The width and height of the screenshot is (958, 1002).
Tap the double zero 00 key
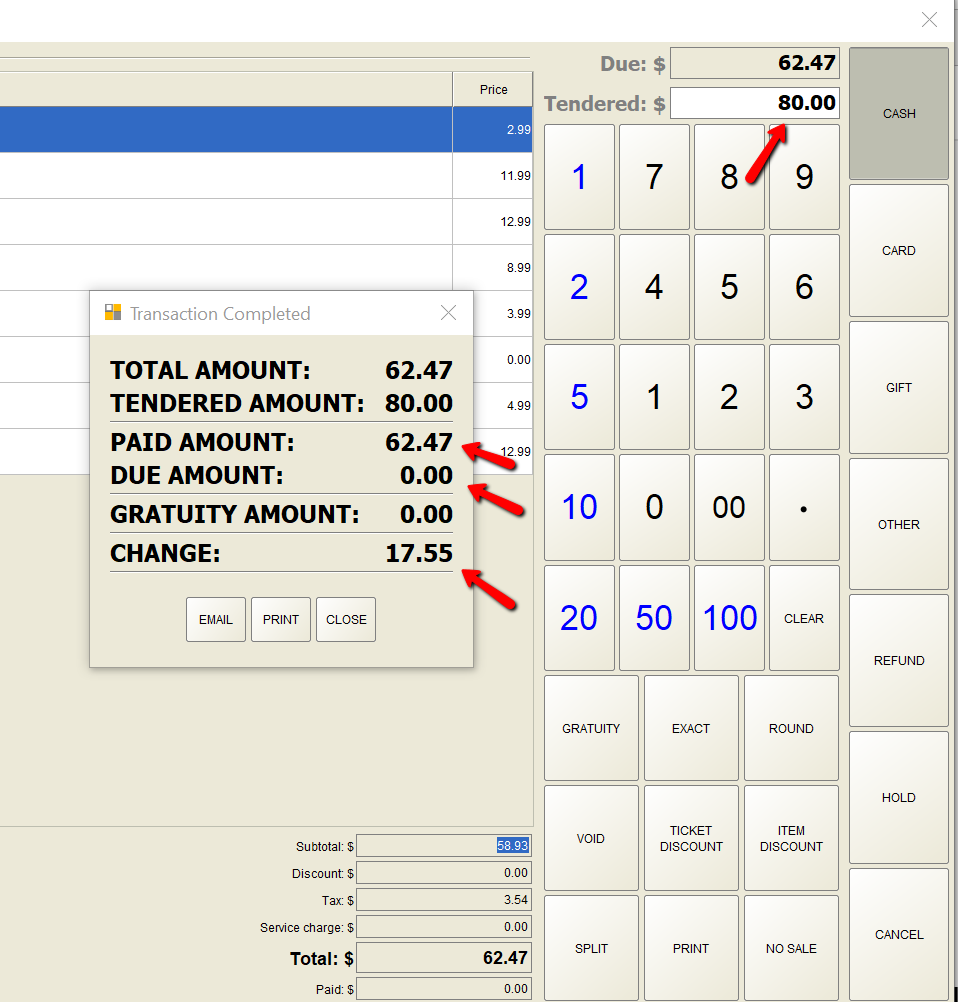(x=729, y=507)
